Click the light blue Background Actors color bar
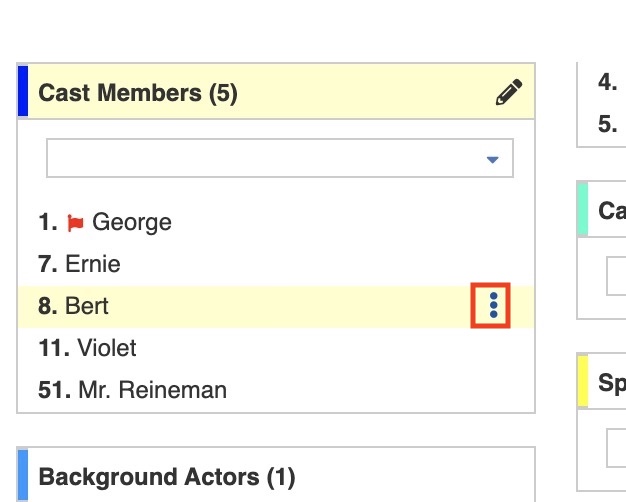This screenshot has height=502, width=626. pos(23,476)
